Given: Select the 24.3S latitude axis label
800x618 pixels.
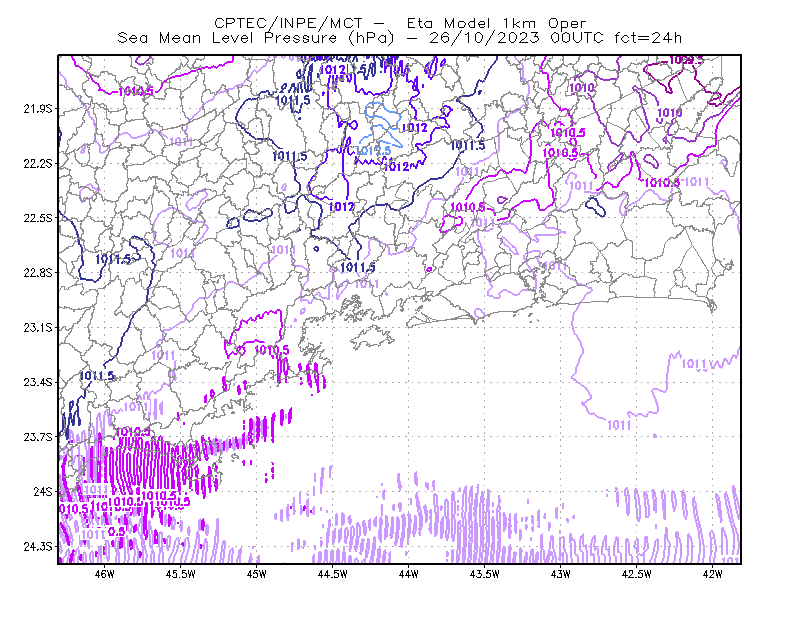Looking at the screenshot, I should [38, 547].
